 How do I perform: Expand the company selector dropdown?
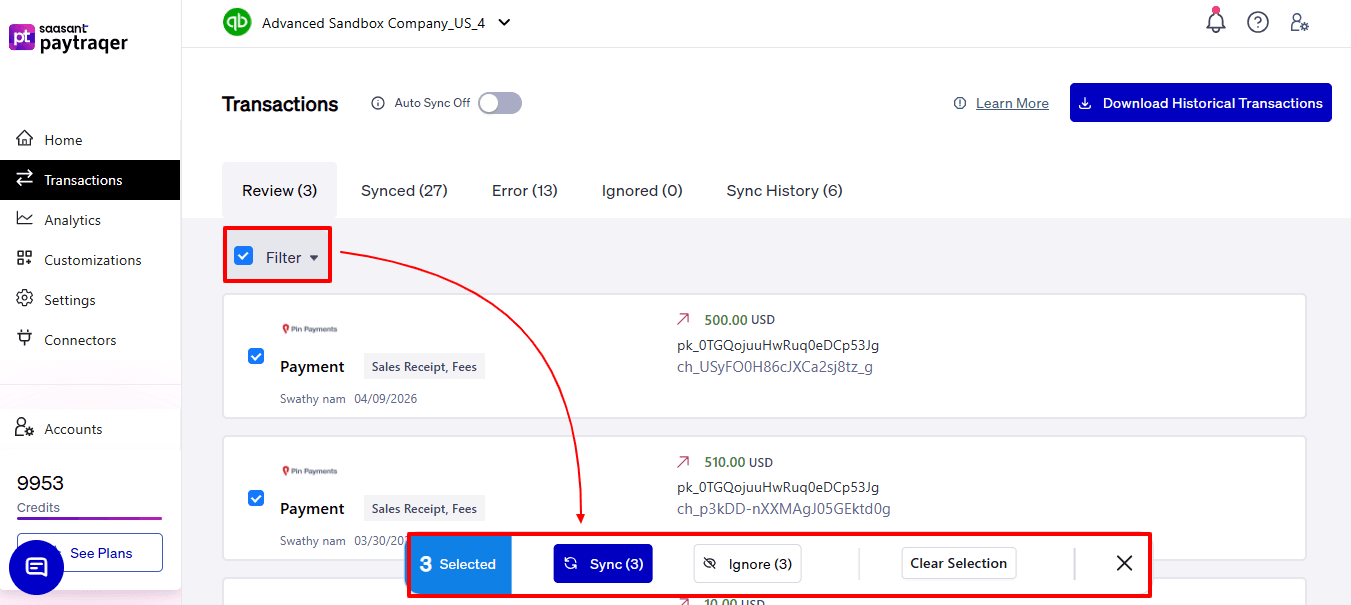point(505,22)
